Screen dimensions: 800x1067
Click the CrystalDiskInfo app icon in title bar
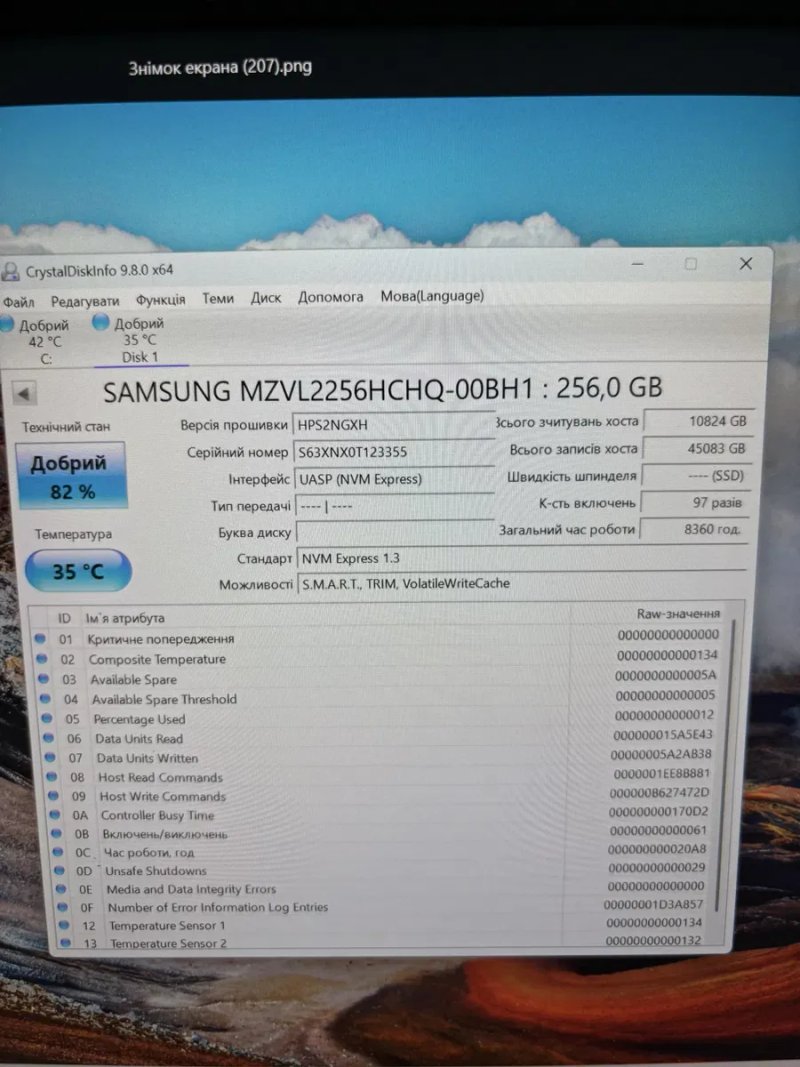10,272
